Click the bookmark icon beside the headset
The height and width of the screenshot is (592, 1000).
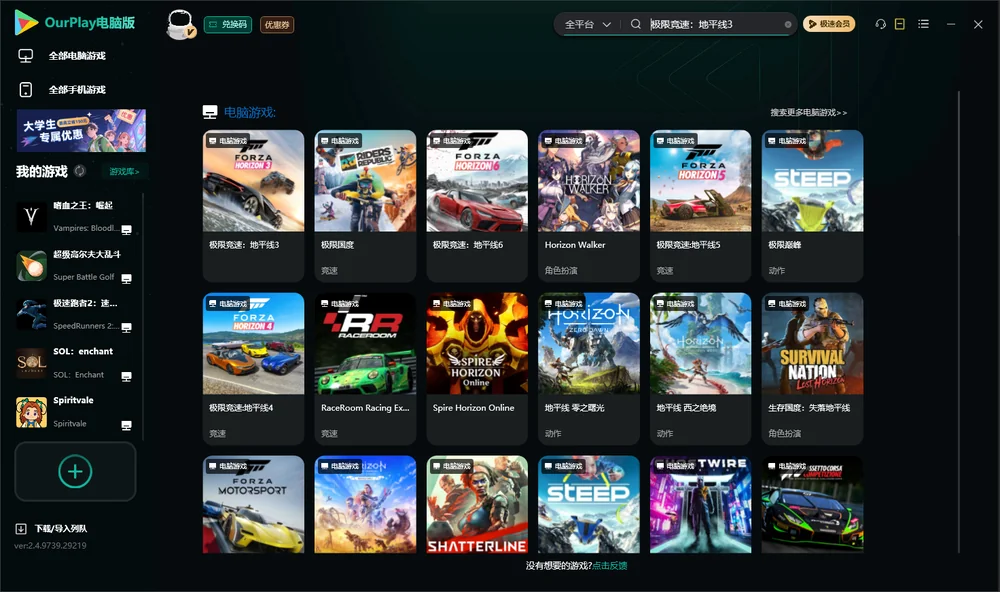pyautogui.click(x=900, y=24)
